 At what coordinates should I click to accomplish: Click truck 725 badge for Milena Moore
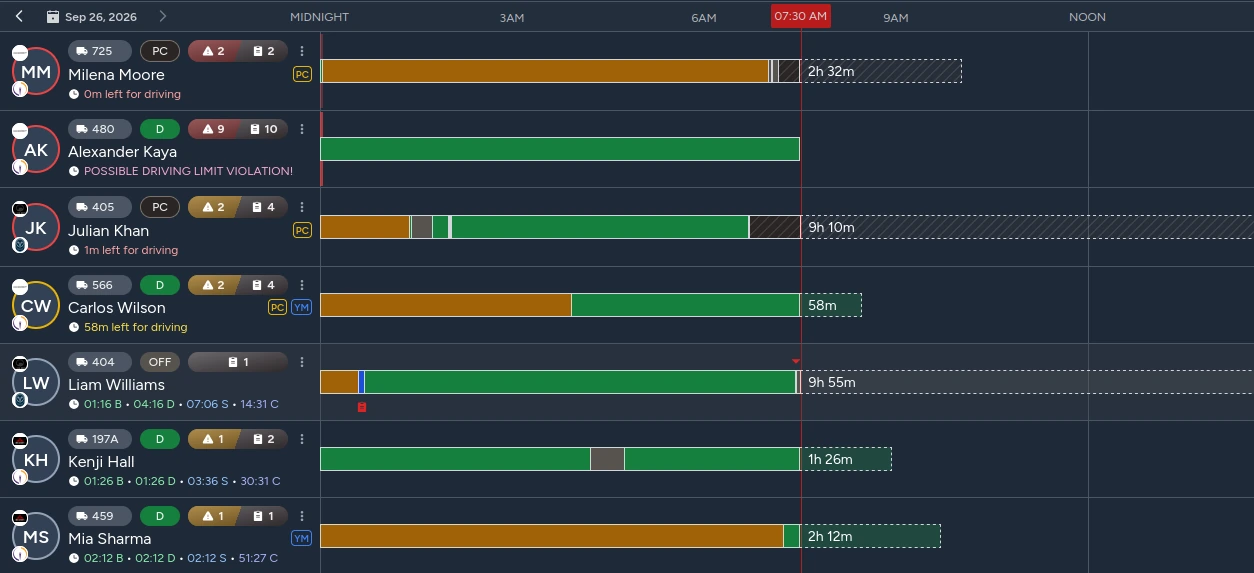[100, 51]
